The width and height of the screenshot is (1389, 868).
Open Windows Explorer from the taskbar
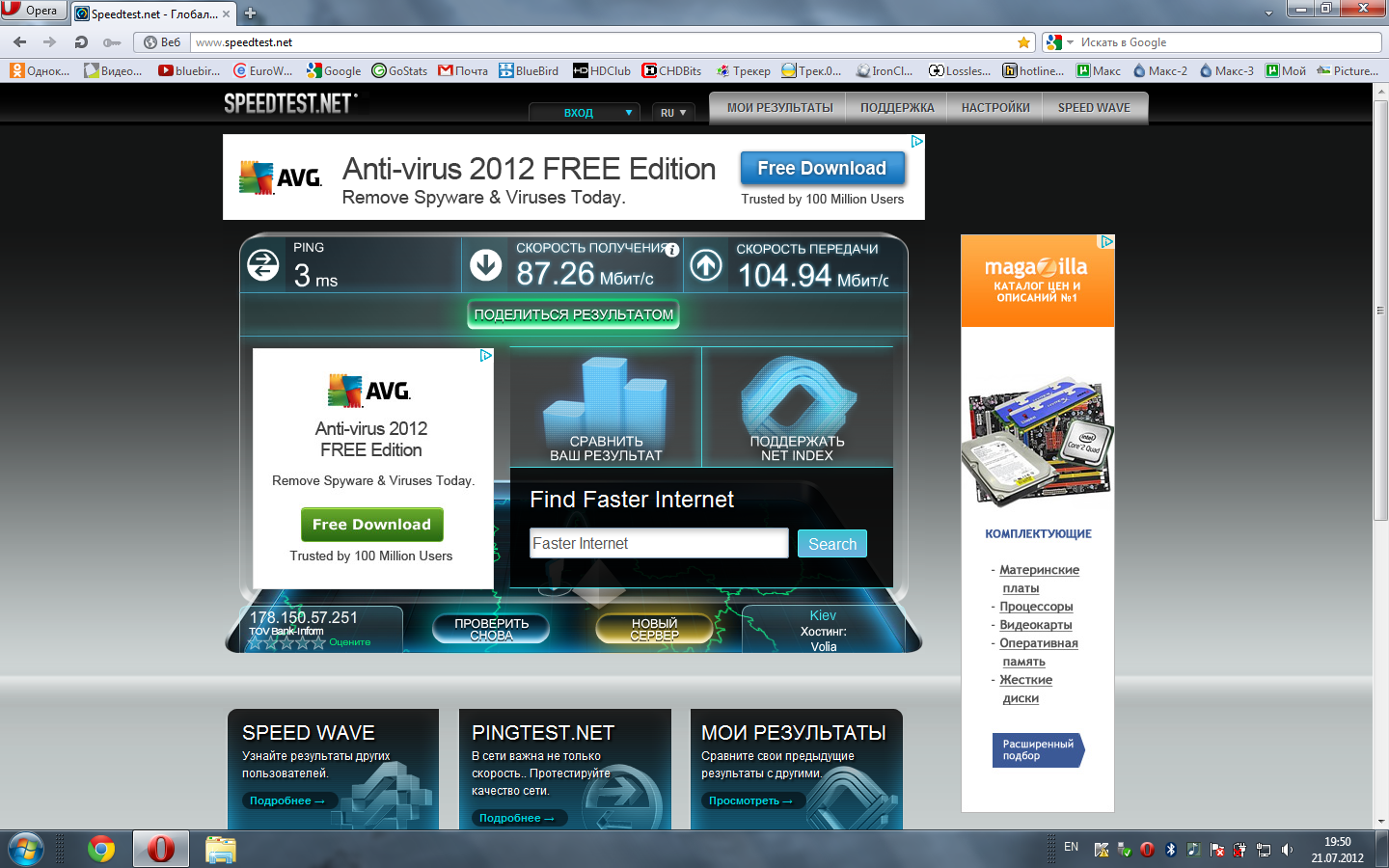(221, 849)
